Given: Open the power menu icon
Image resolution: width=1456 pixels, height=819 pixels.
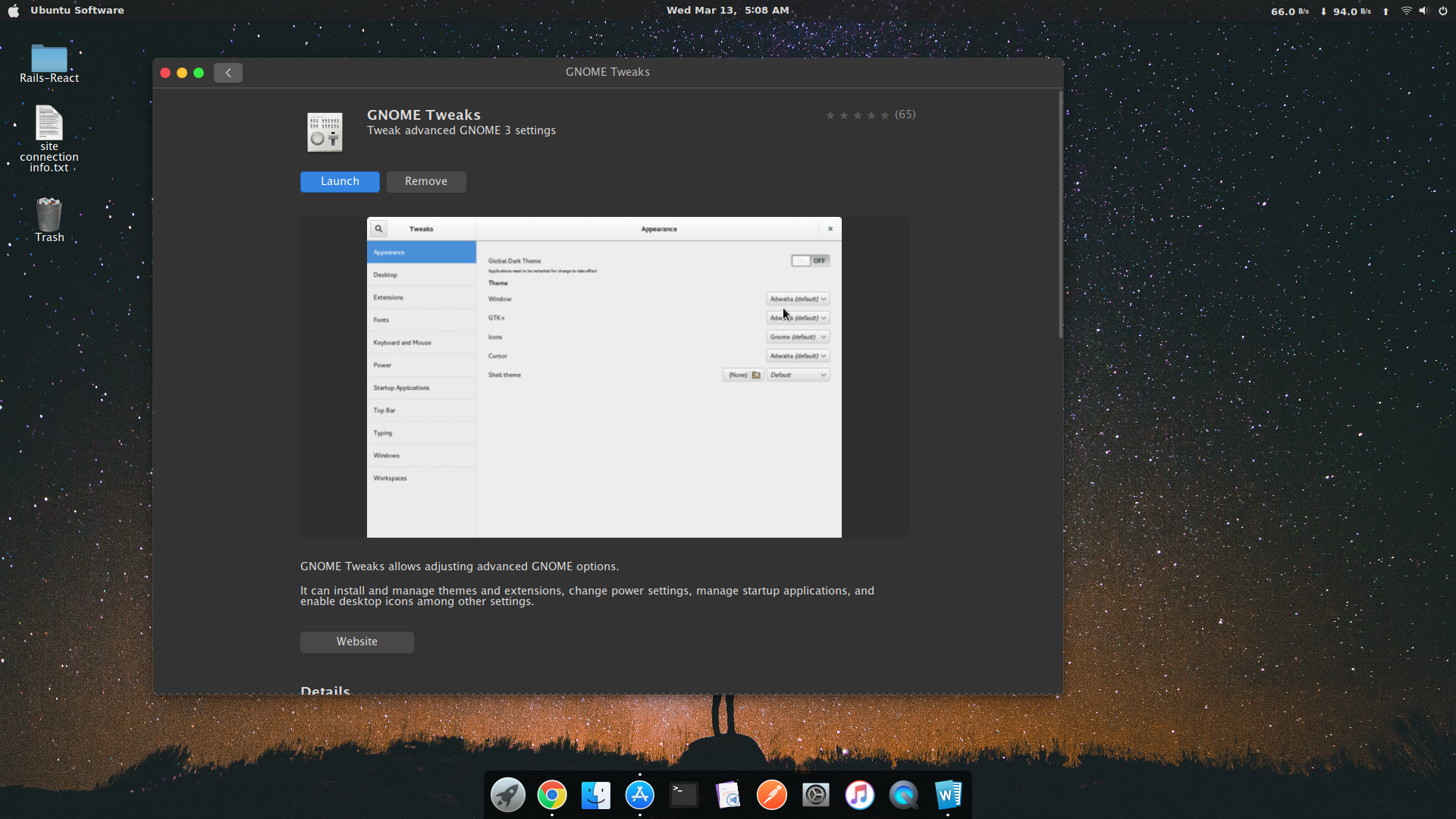Looking at the screenshot, I should click(1442, 11).
